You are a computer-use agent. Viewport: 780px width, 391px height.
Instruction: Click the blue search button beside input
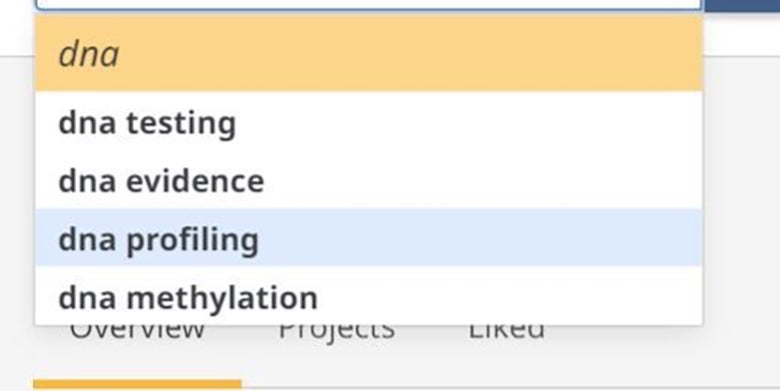[742, 5]
